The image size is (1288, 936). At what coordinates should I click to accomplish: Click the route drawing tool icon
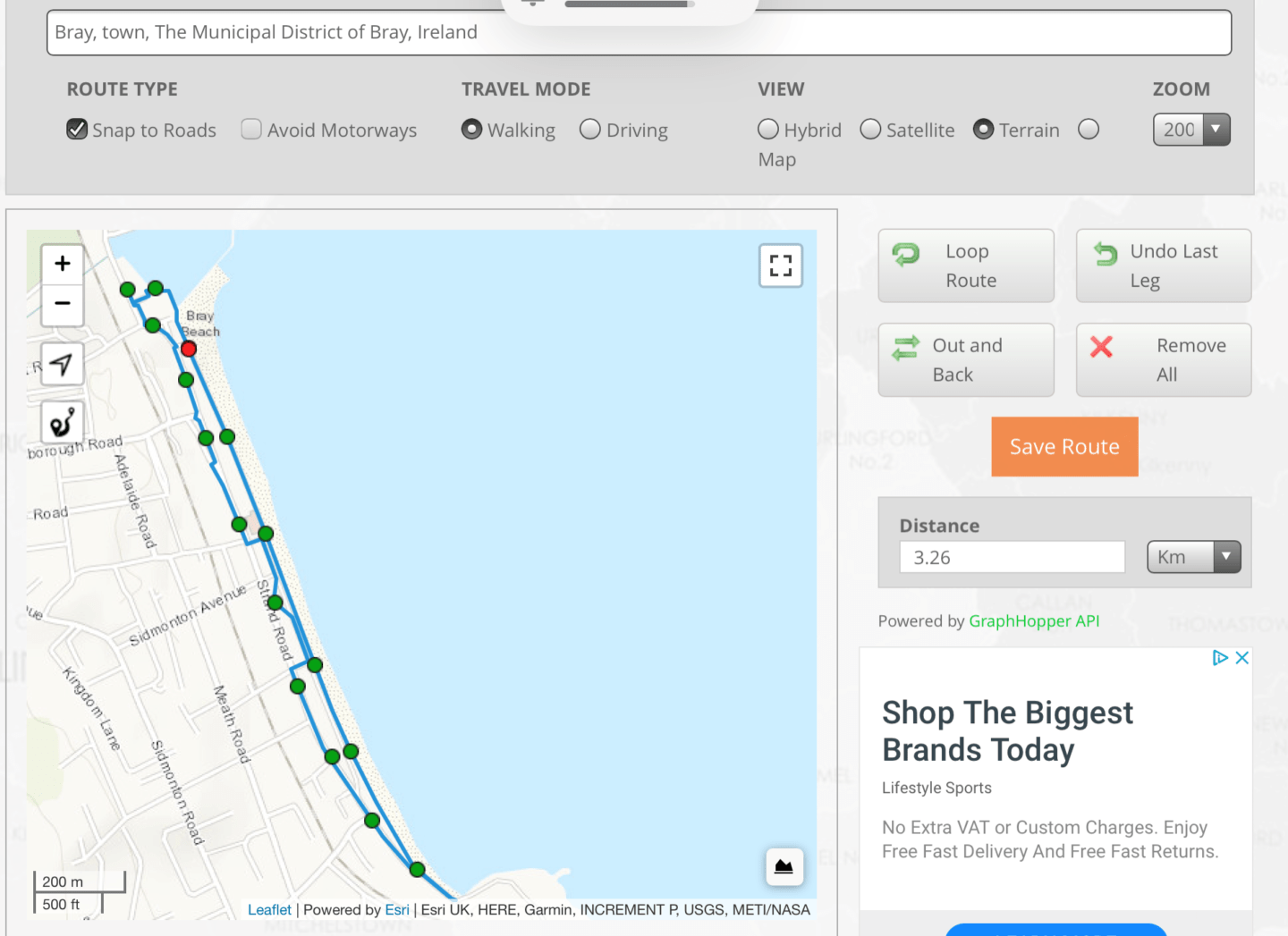pyautogui.click(x=62, y=422)
